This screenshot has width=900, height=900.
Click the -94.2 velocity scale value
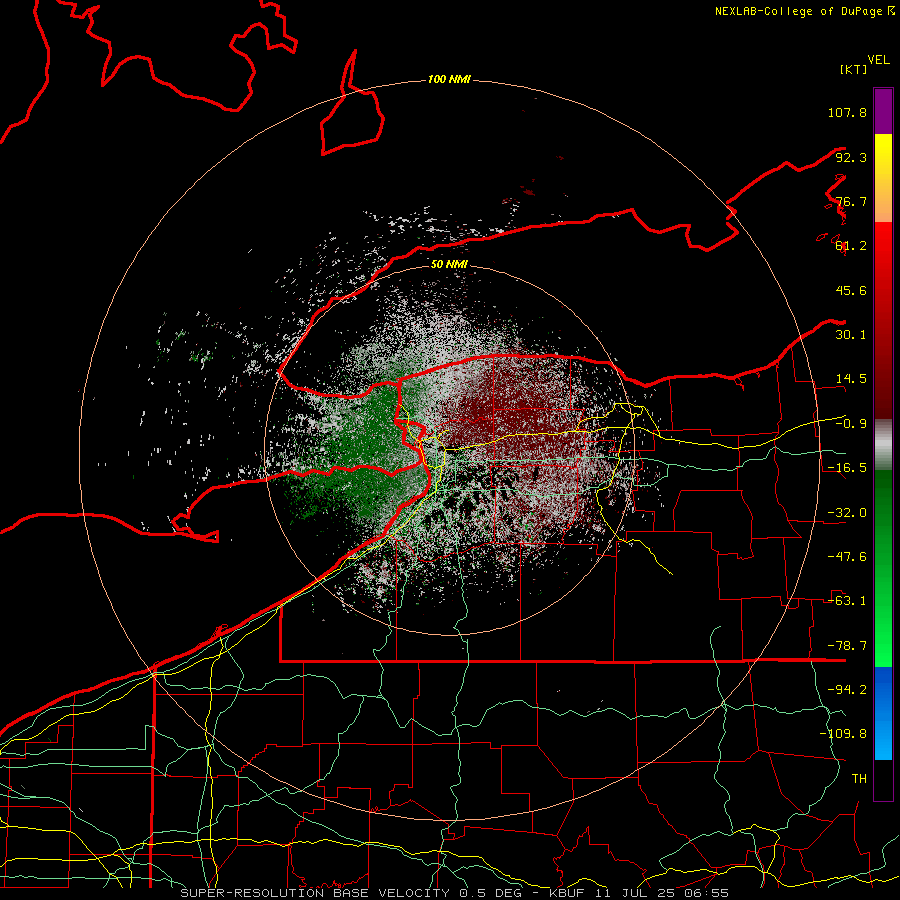click(847, 690)
